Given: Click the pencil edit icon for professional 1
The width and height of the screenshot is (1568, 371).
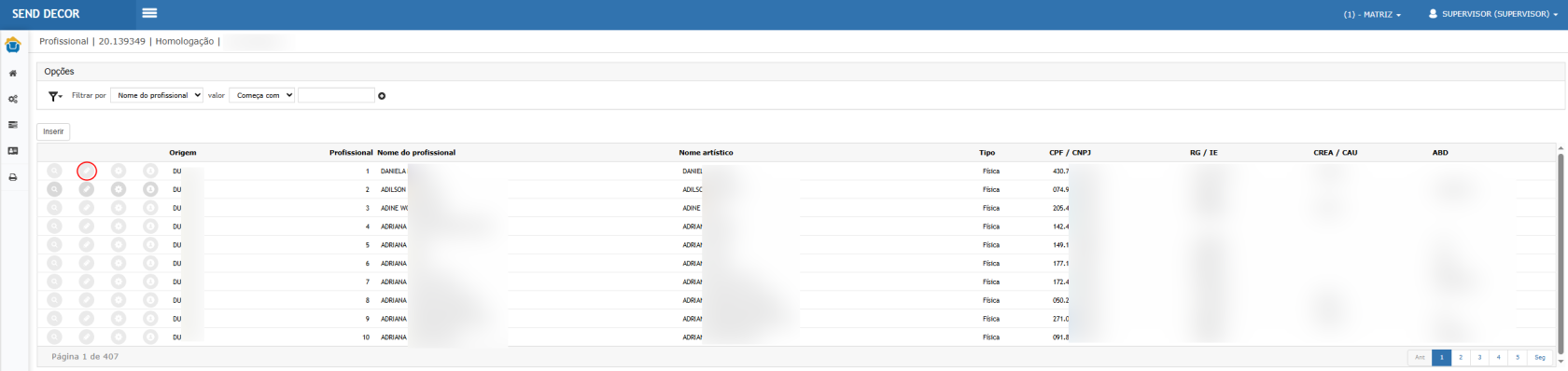Looking at the screenshot, I should 87,172.
